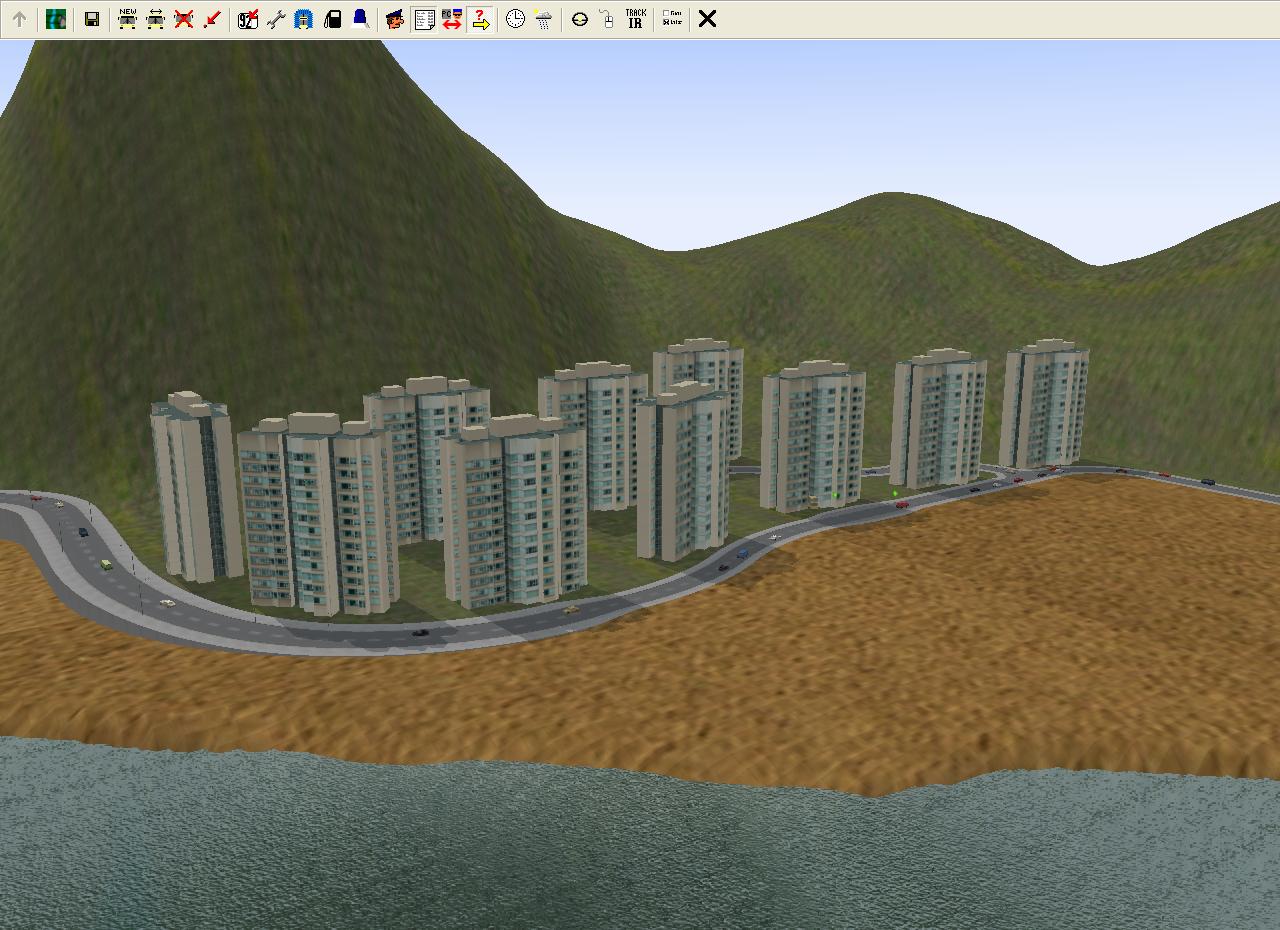Repair the bus with the wrench icon
1280x930 pixels.
point(276,19)
